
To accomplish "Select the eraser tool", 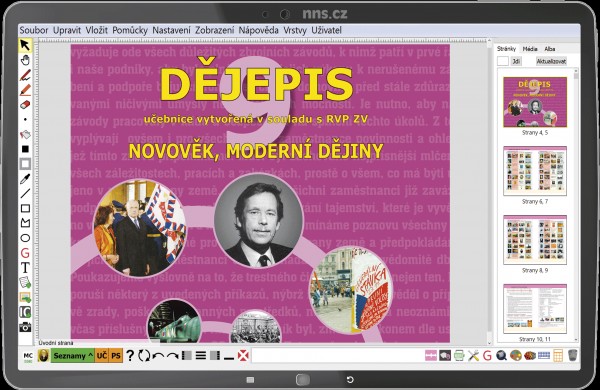I will click(x=25, y=104).
